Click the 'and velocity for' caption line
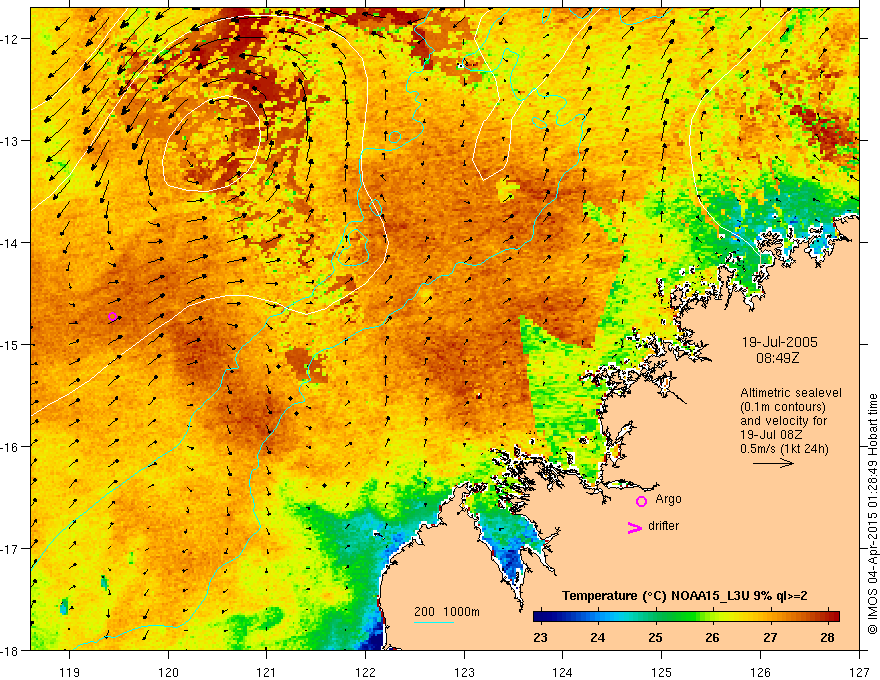880x680 pixels. pos(783,421)
